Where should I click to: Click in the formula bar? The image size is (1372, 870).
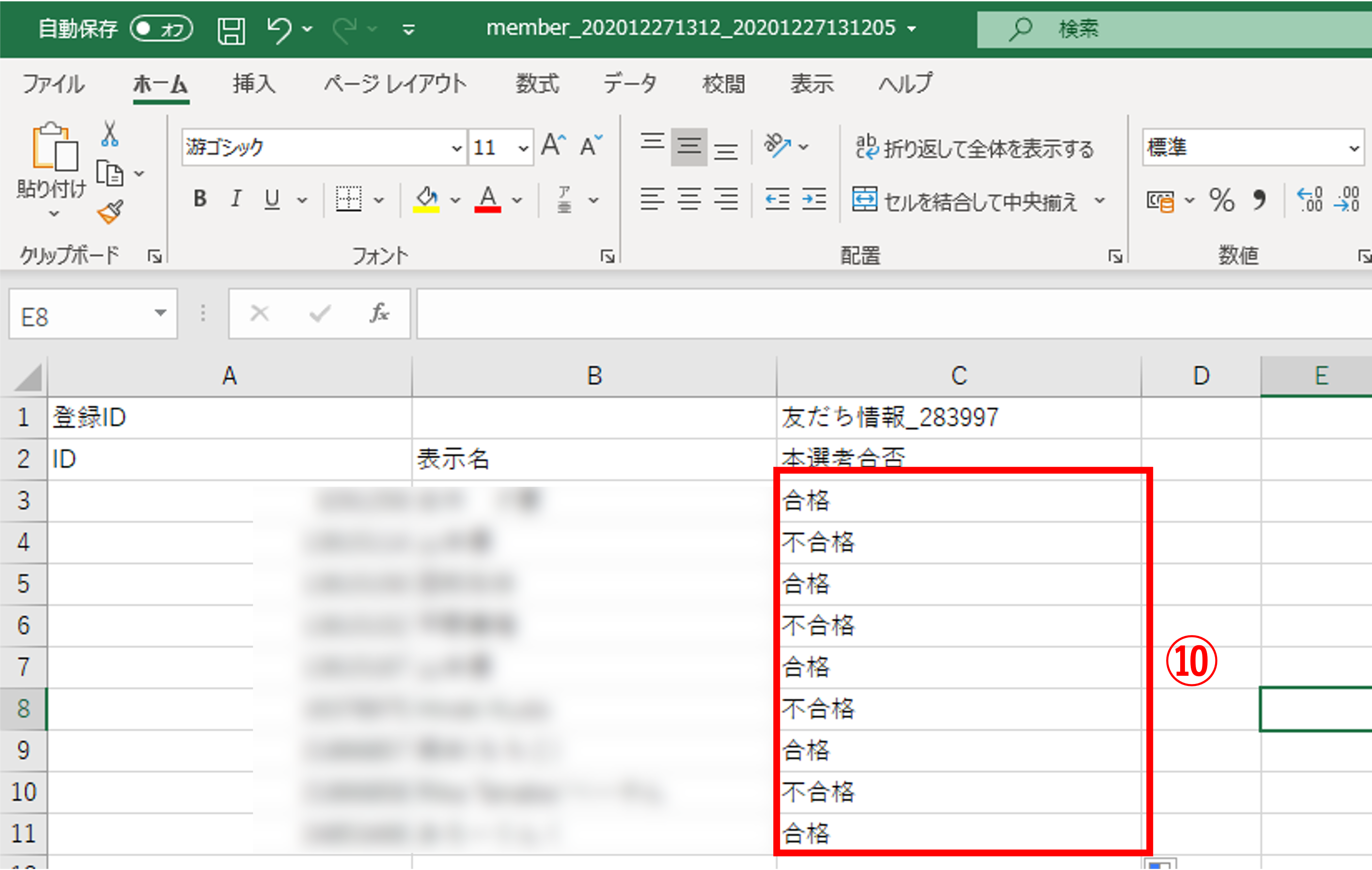(894, 314)
